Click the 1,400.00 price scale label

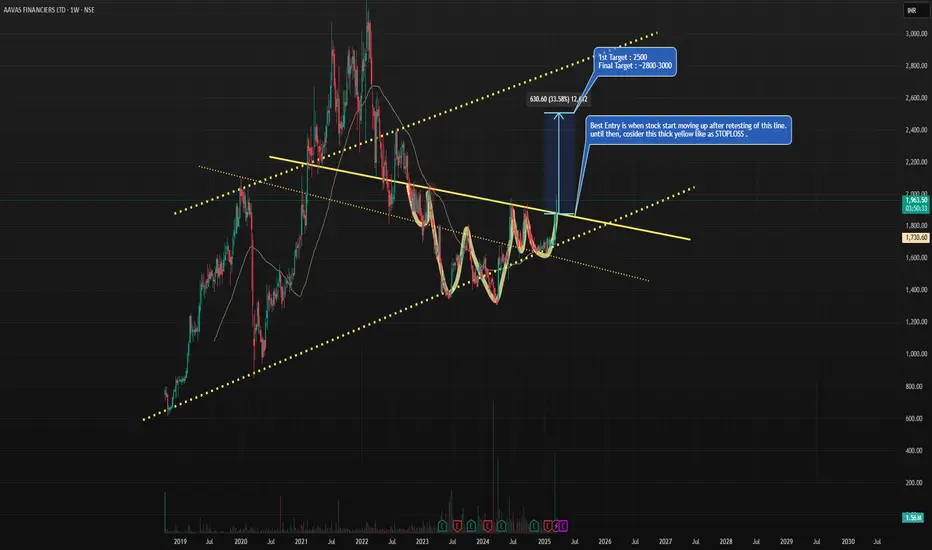point(916,290)
